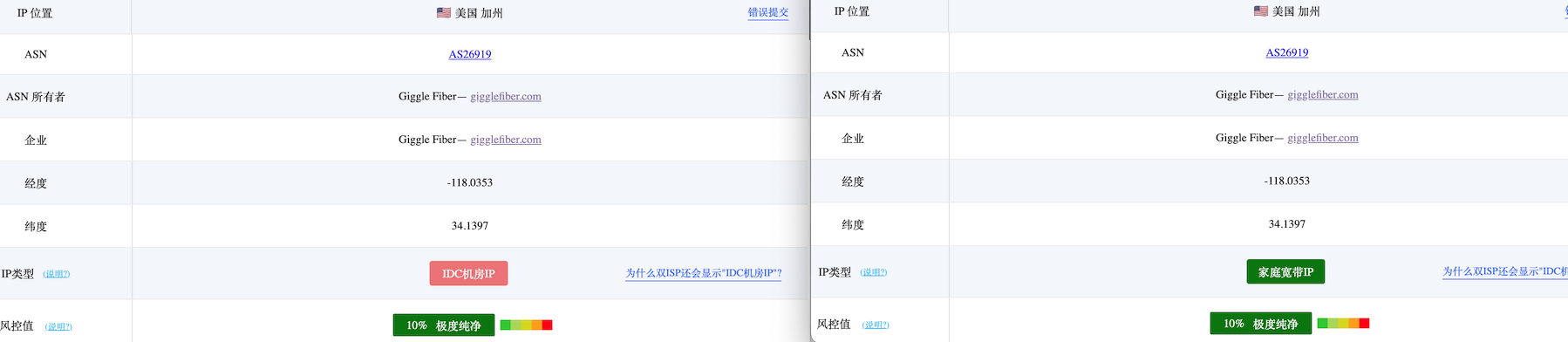The image size is (1568, 342).
Task: Click US flag icon in right window
Action: tap(1261, 11)
